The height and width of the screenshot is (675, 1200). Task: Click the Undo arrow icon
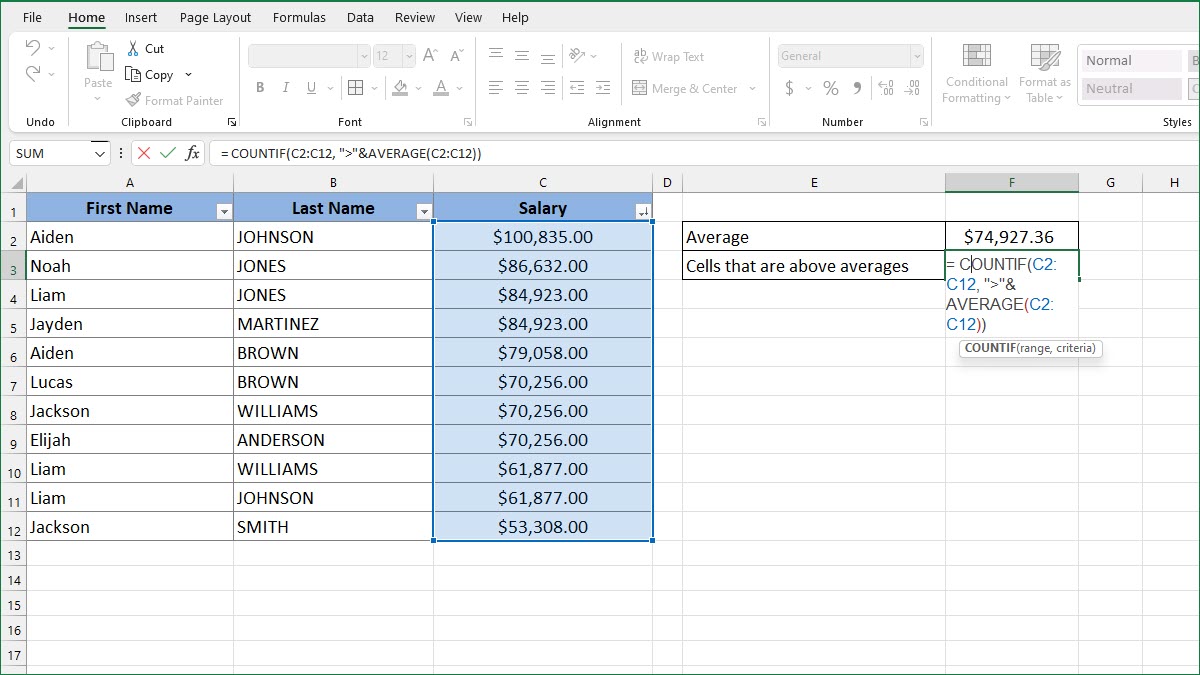coord(32,48)
